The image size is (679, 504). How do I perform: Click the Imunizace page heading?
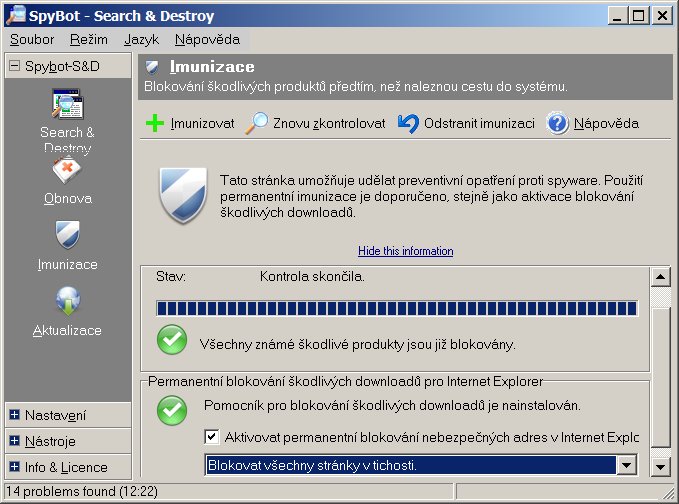pyautogui.click(x=212, y=67)
